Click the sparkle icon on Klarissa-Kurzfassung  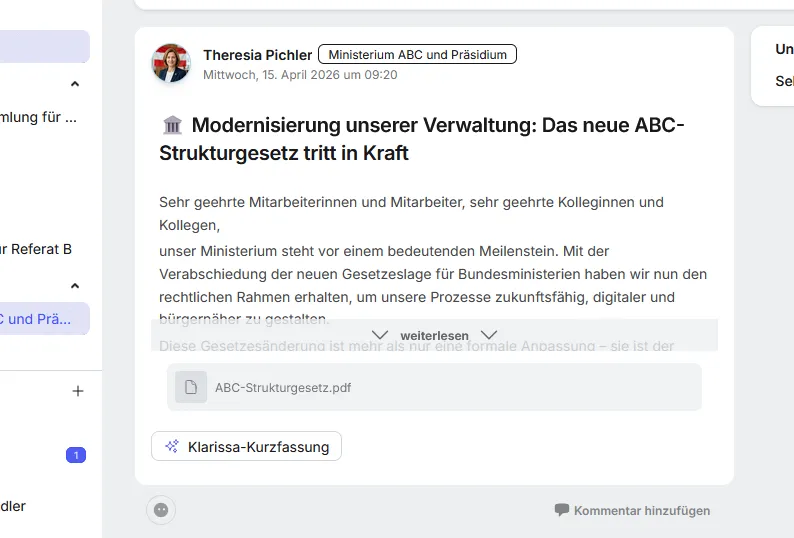(172, 446)
